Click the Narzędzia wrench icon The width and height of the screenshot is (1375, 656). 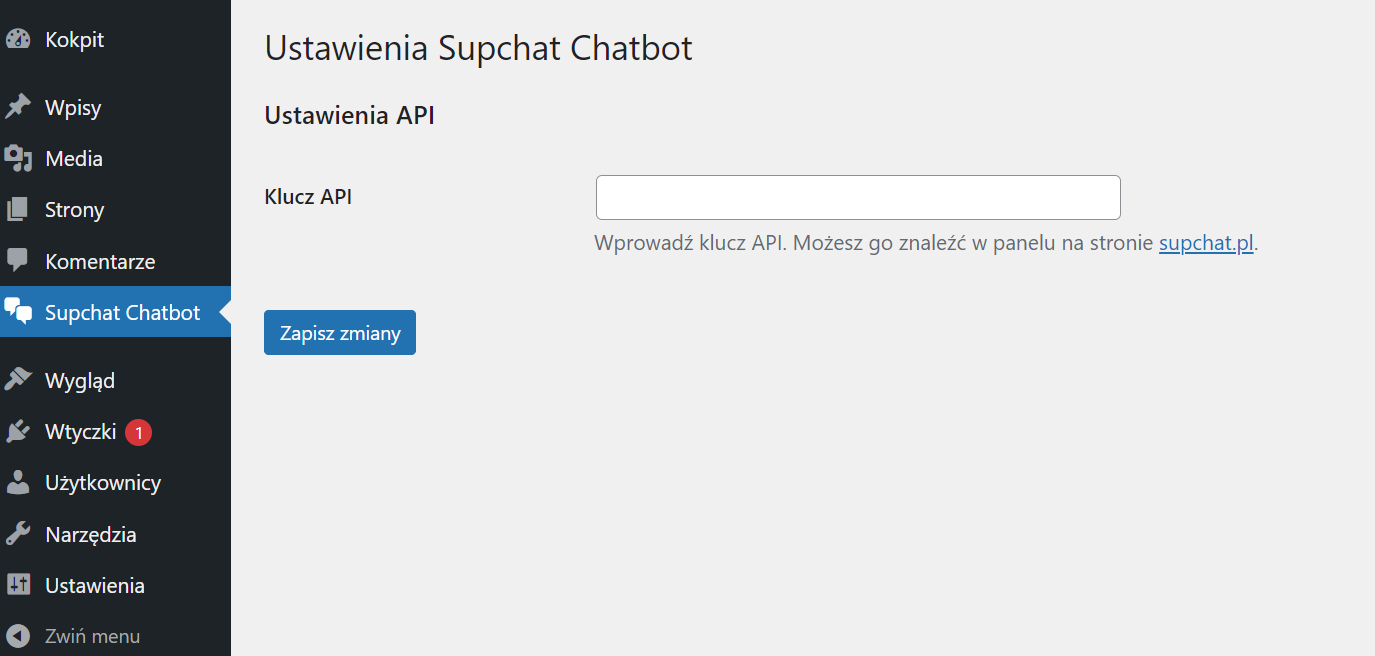pos(18,534)
